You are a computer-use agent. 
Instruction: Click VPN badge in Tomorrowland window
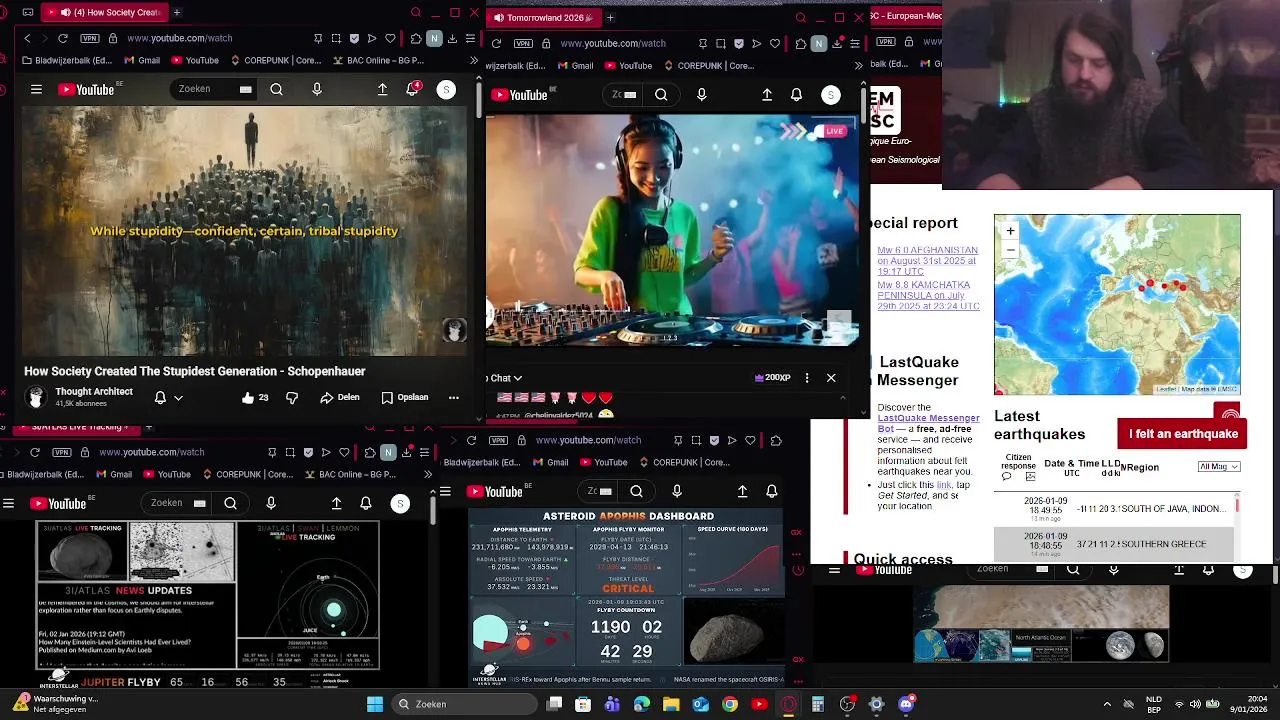[522, 43]
